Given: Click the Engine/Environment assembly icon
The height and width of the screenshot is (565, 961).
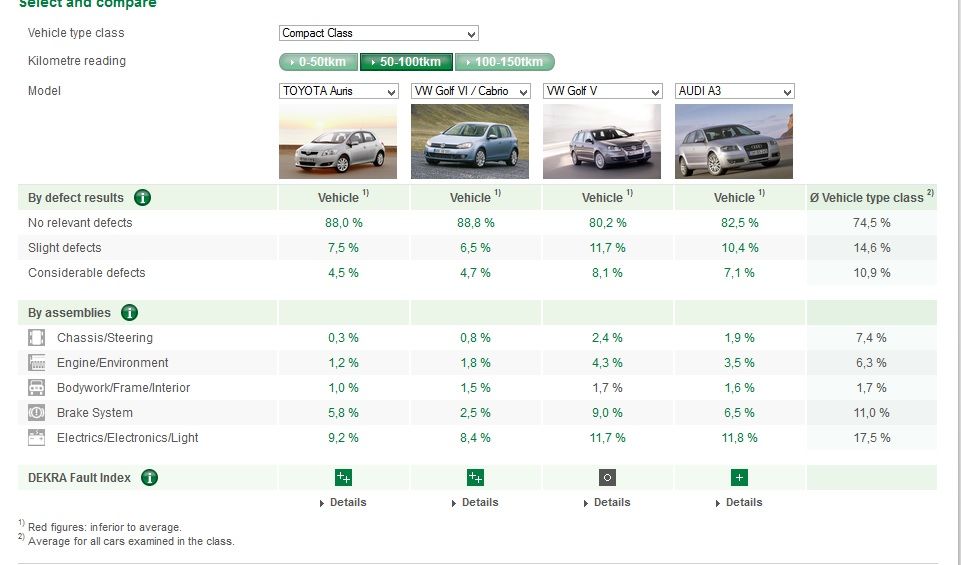Looking at the screenshot, I should pos(37,363).
